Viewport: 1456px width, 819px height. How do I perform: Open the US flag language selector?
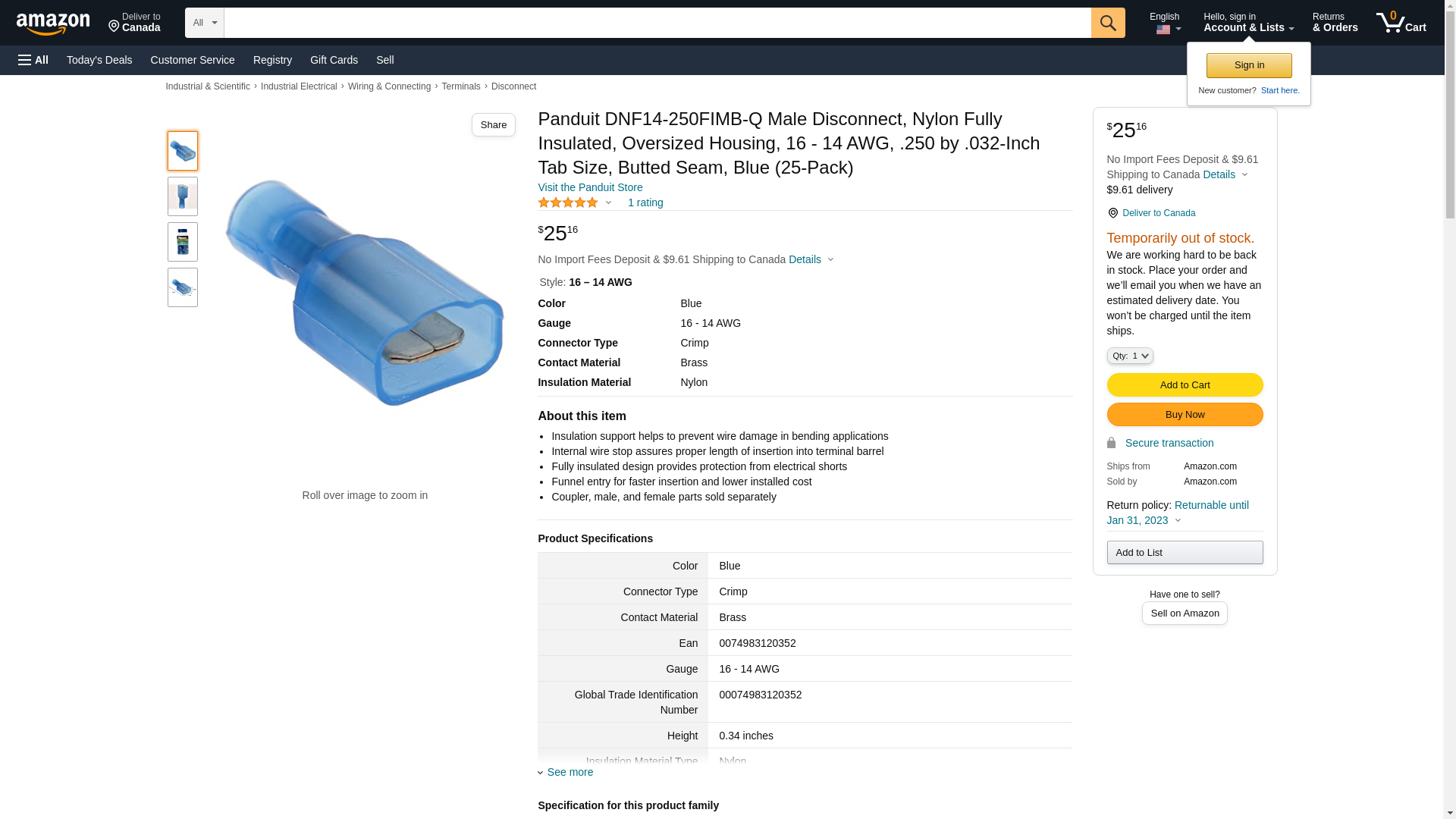coord(1167,30)
